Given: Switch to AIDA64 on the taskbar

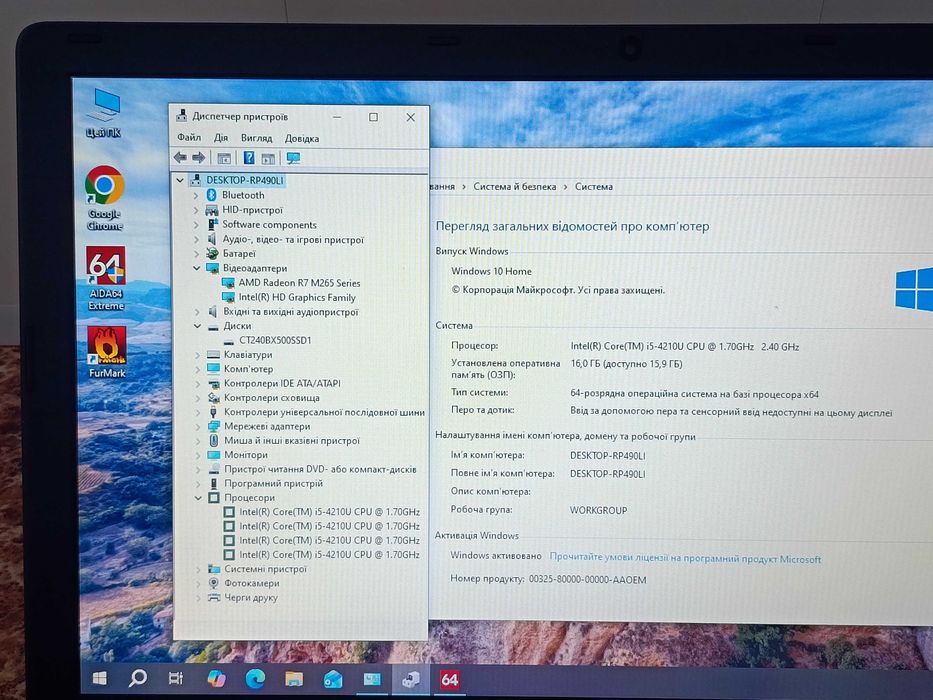Looking at the screenshot, I should tap(450, 679).
